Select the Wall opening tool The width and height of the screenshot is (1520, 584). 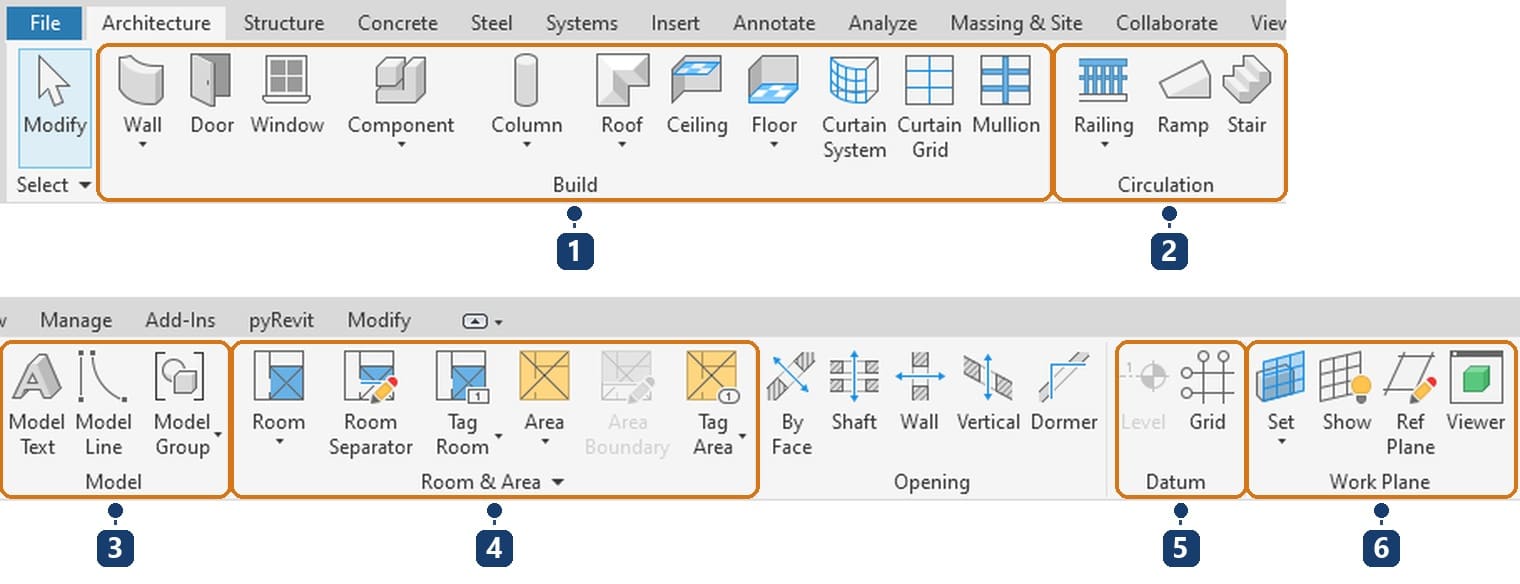919,392
